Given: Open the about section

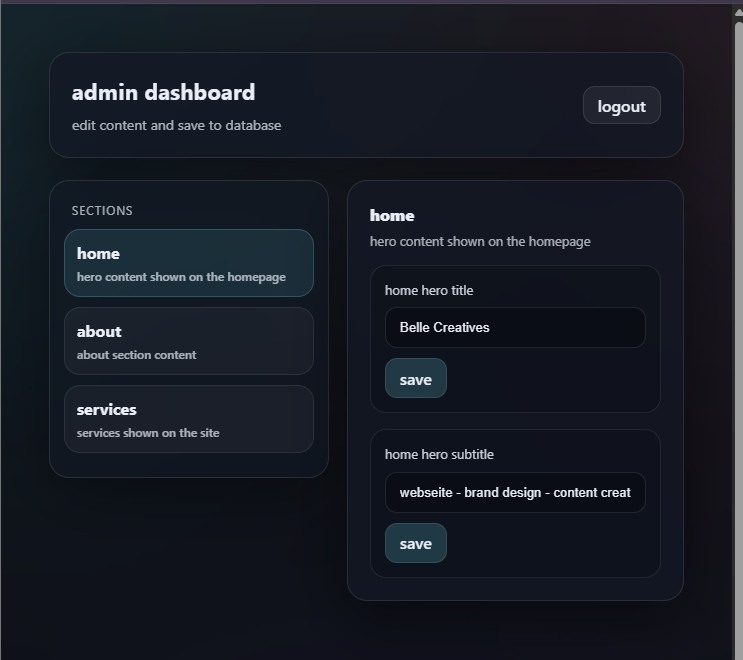Looking at the screenshot, I should [x=189, y=341].
